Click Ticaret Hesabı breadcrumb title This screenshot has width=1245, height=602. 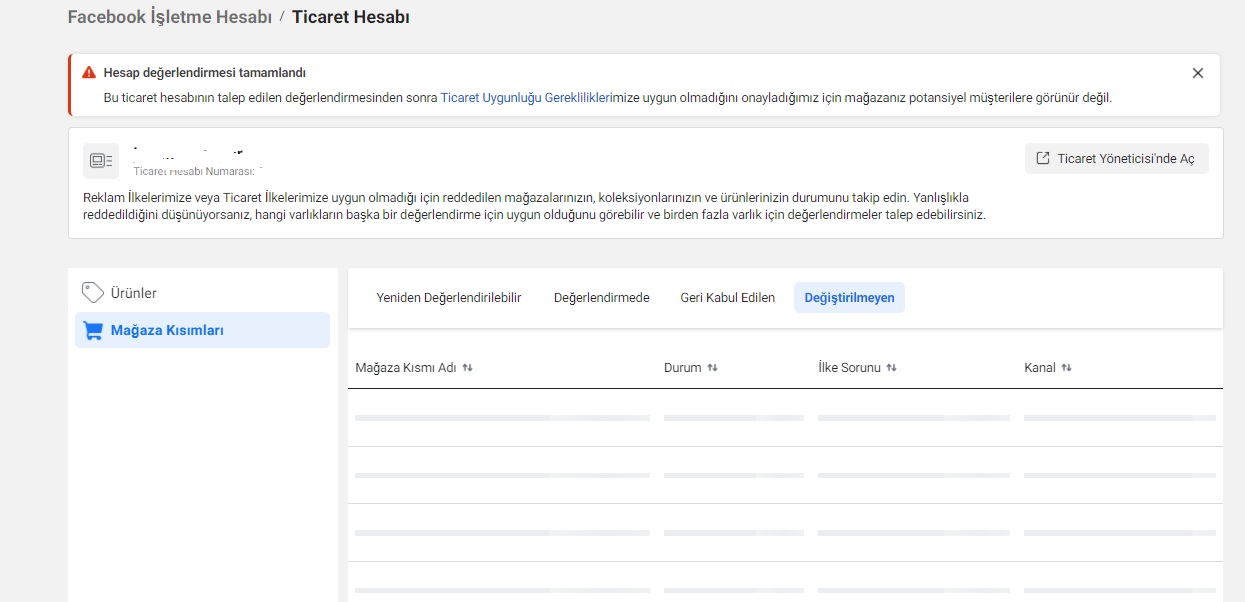point(351,17)
